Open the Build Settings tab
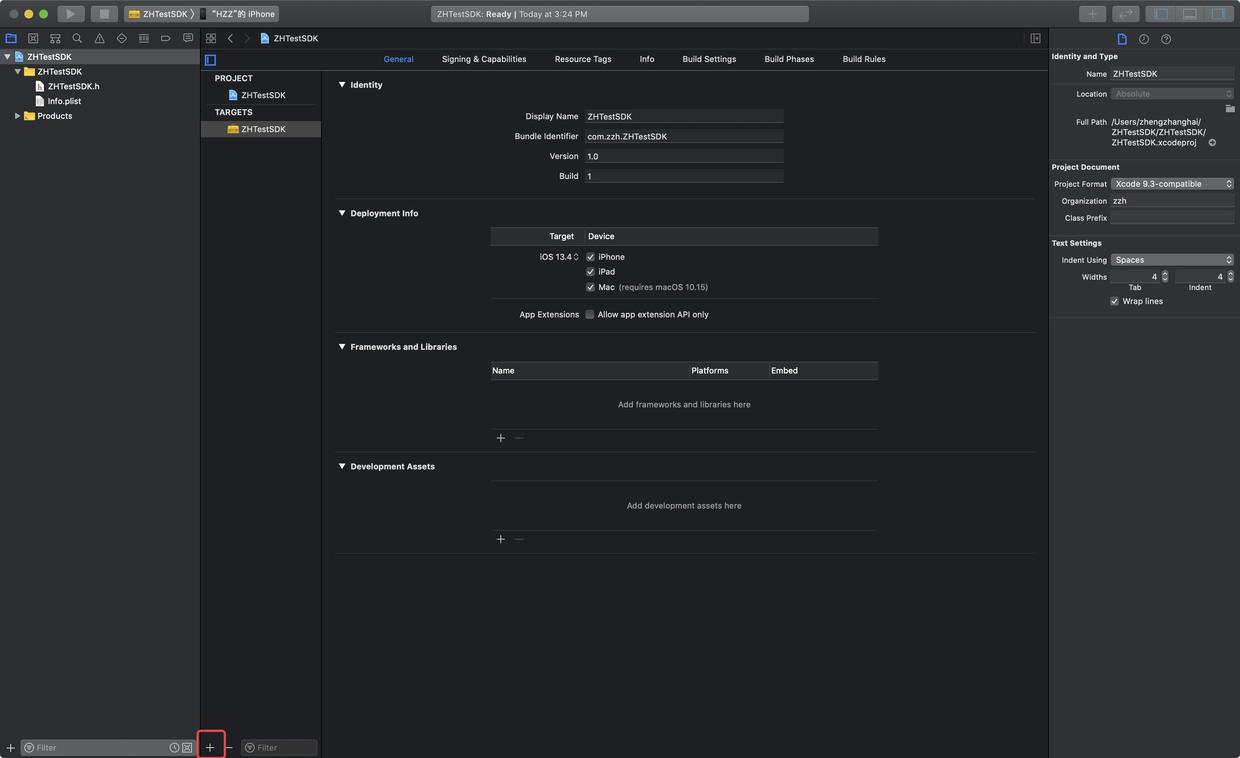The image size is (1240, 758). point(709,59)
